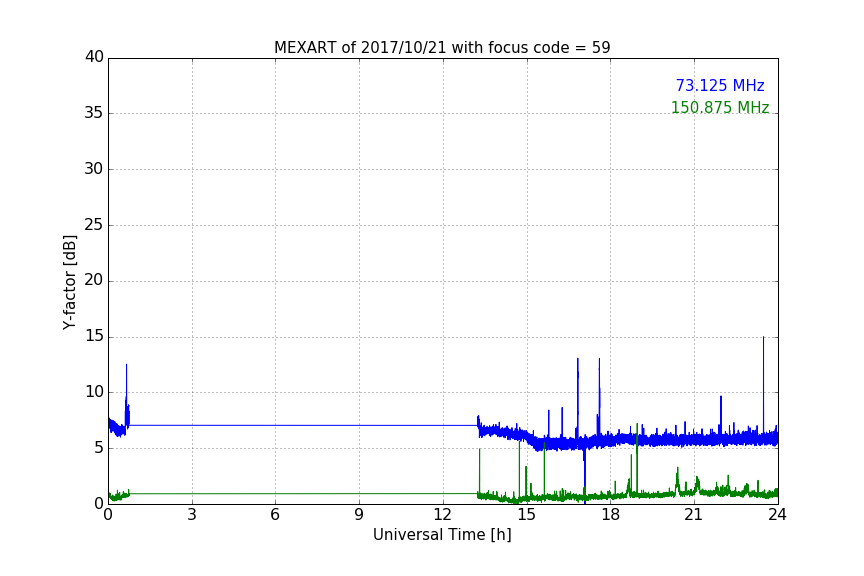Click the x-axis tick label '18'

pyautogui.click(x=611, y=515)
